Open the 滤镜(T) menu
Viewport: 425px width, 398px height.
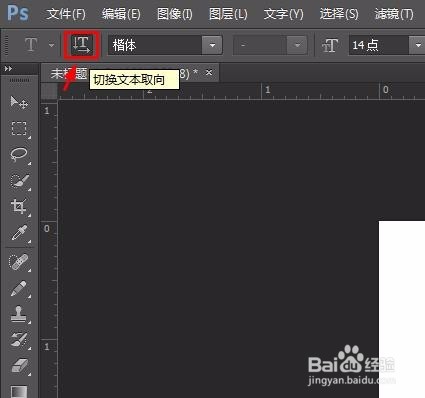394,14
